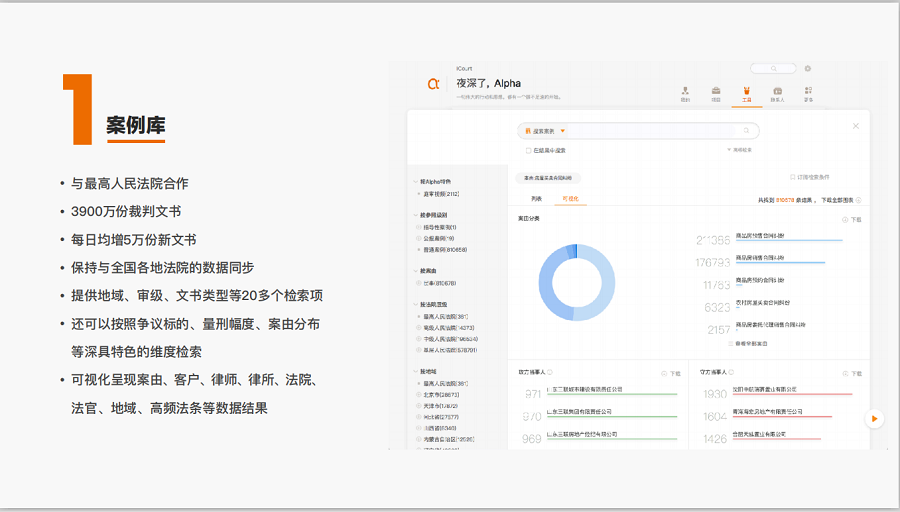
Task: Expand the 内蒙古自治区 region item
Action: [x=419, y=439]
